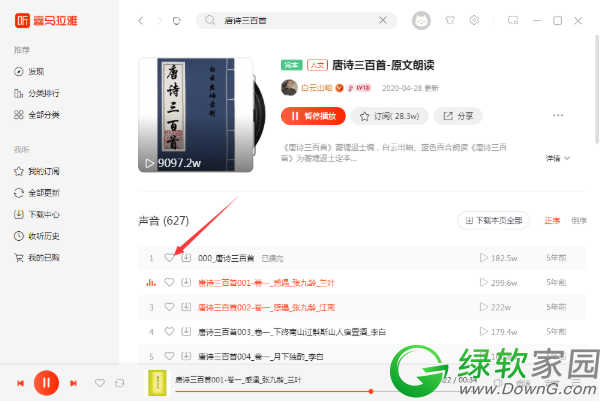Click the skin theme shirt icon

[x=450, y=20]
